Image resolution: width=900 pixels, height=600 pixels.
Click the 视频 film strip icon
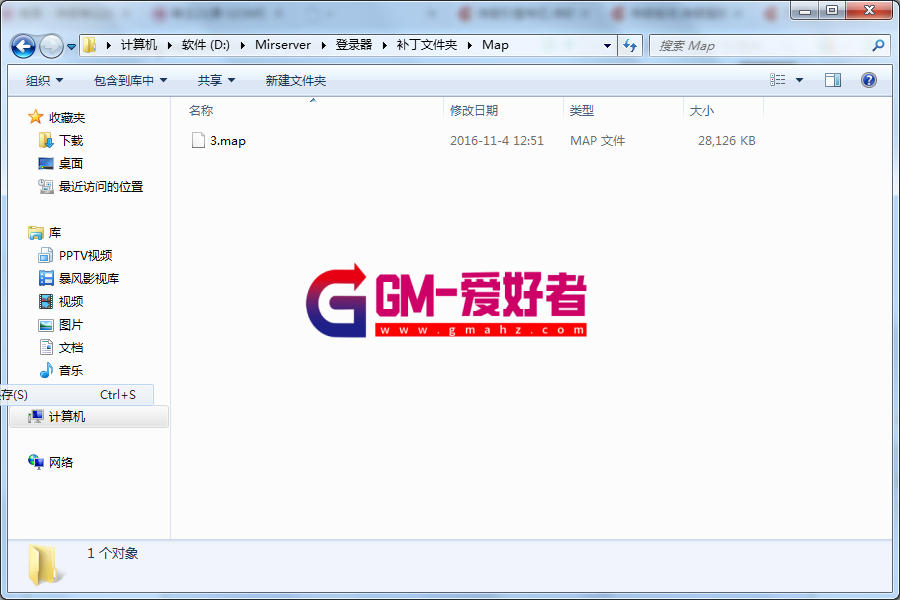pos(46,301)
